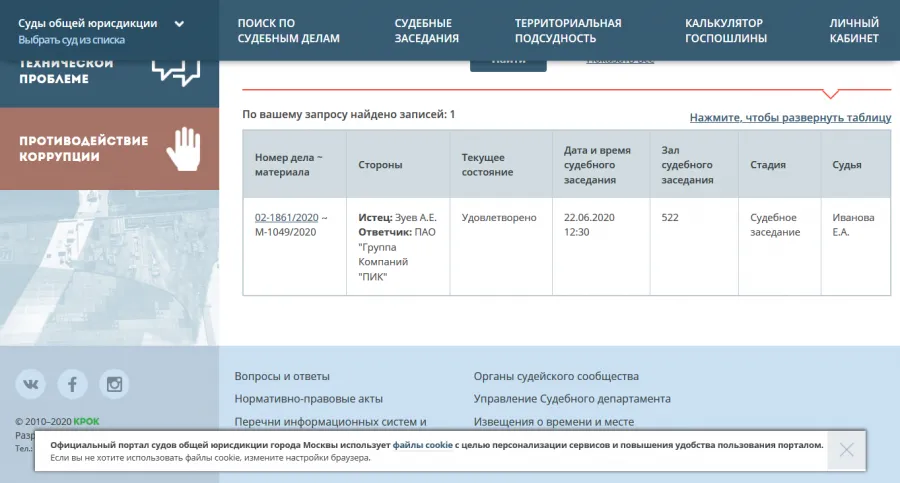Click the 'Стороны' column header

398,165
